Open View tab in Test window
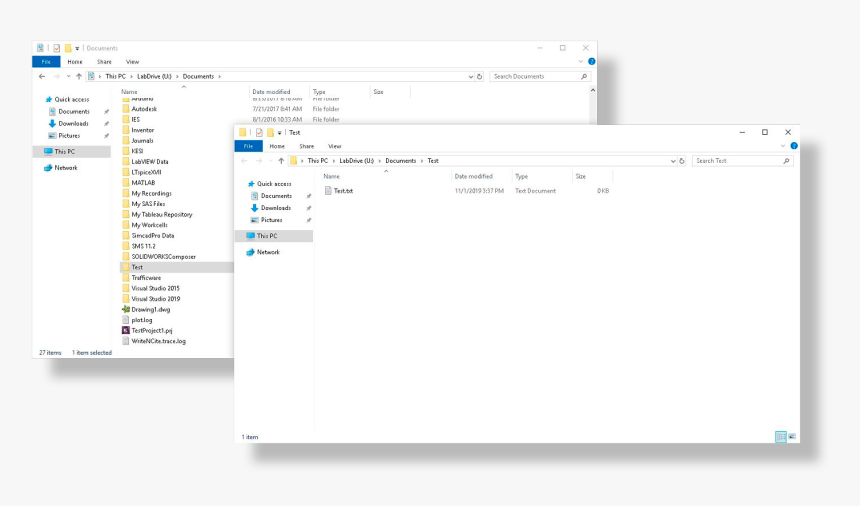 click(335, 146)
